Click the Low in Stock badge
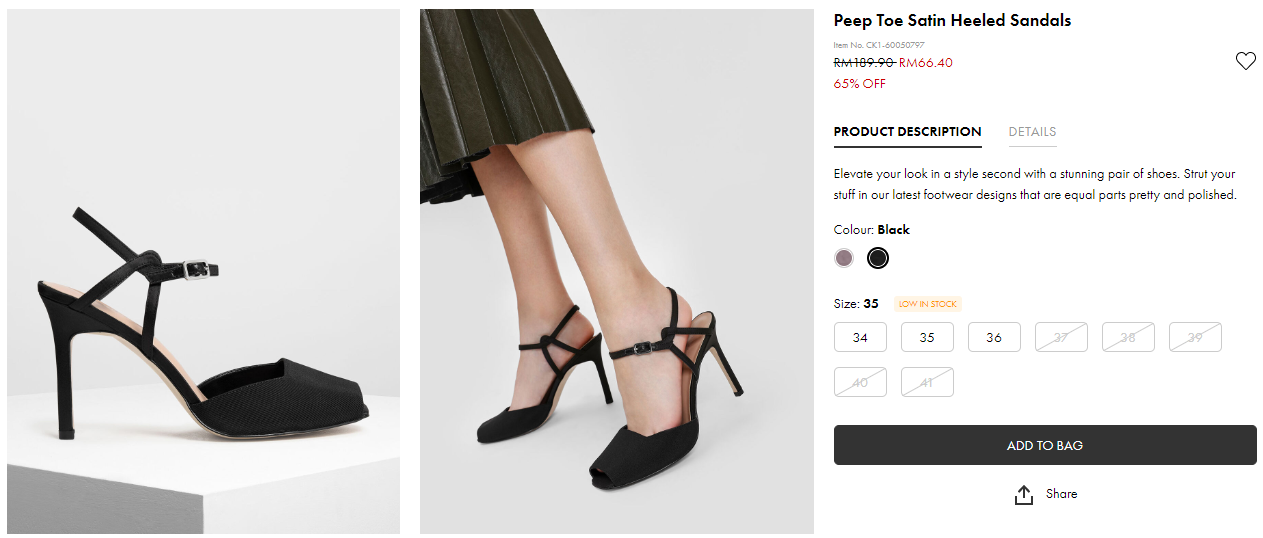Viewport: 1263px width, 538px height. pos(927,304)
